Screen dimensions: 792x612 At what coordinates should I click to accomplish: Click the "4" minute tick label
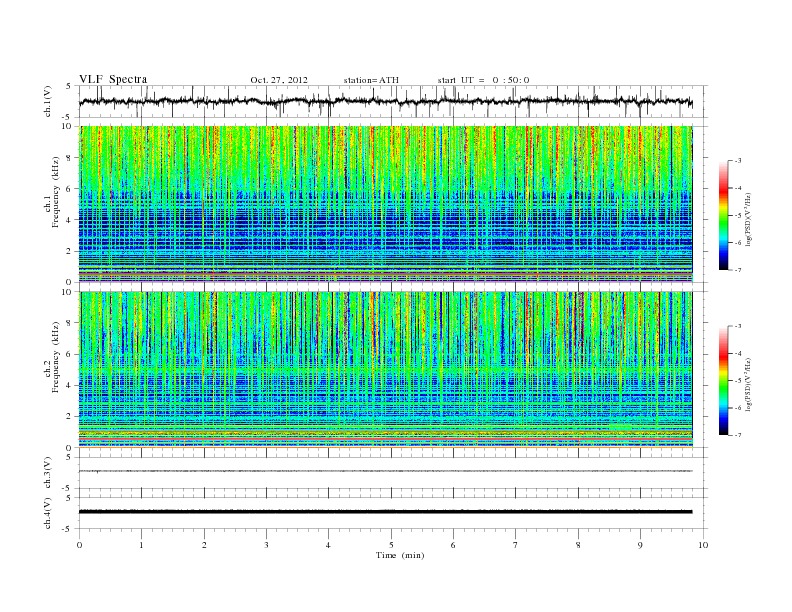tap(328, 545)
